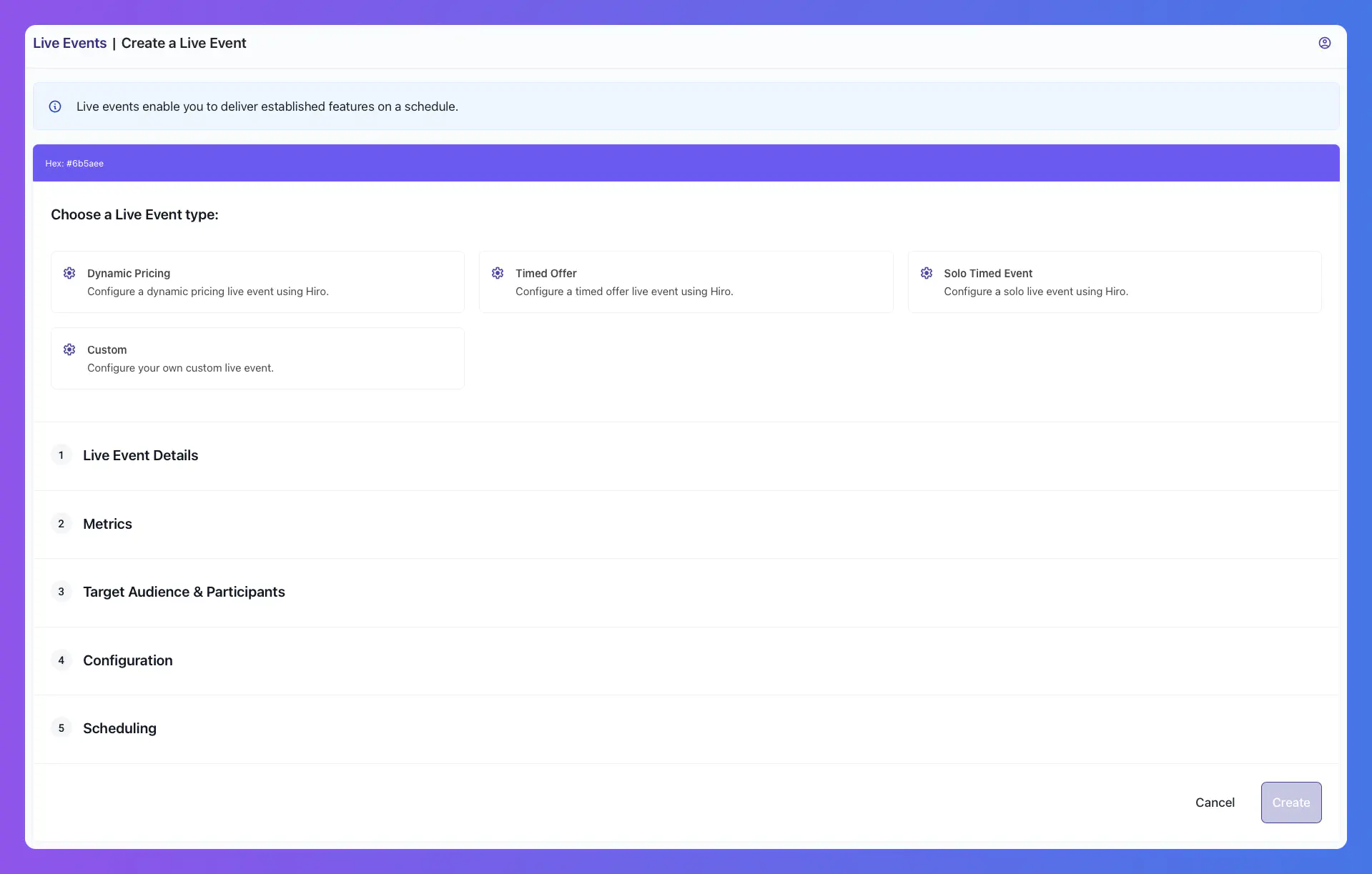
Task: Expand the Live Event Details section
Action: [686, 455]
